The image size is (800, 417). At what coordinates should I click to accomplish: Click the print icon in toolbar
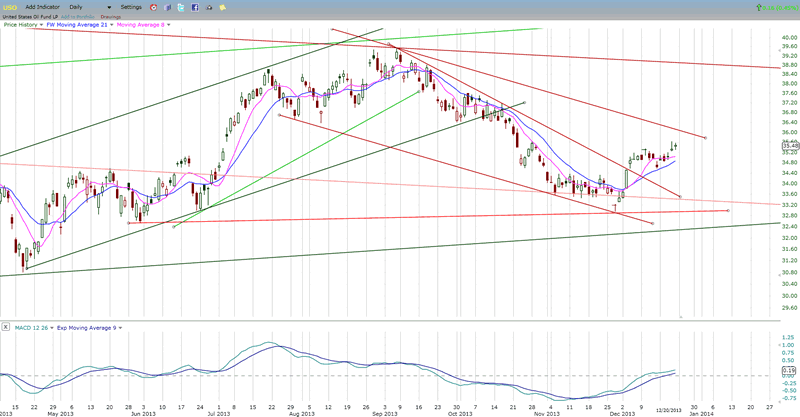[x=209, y=7]
